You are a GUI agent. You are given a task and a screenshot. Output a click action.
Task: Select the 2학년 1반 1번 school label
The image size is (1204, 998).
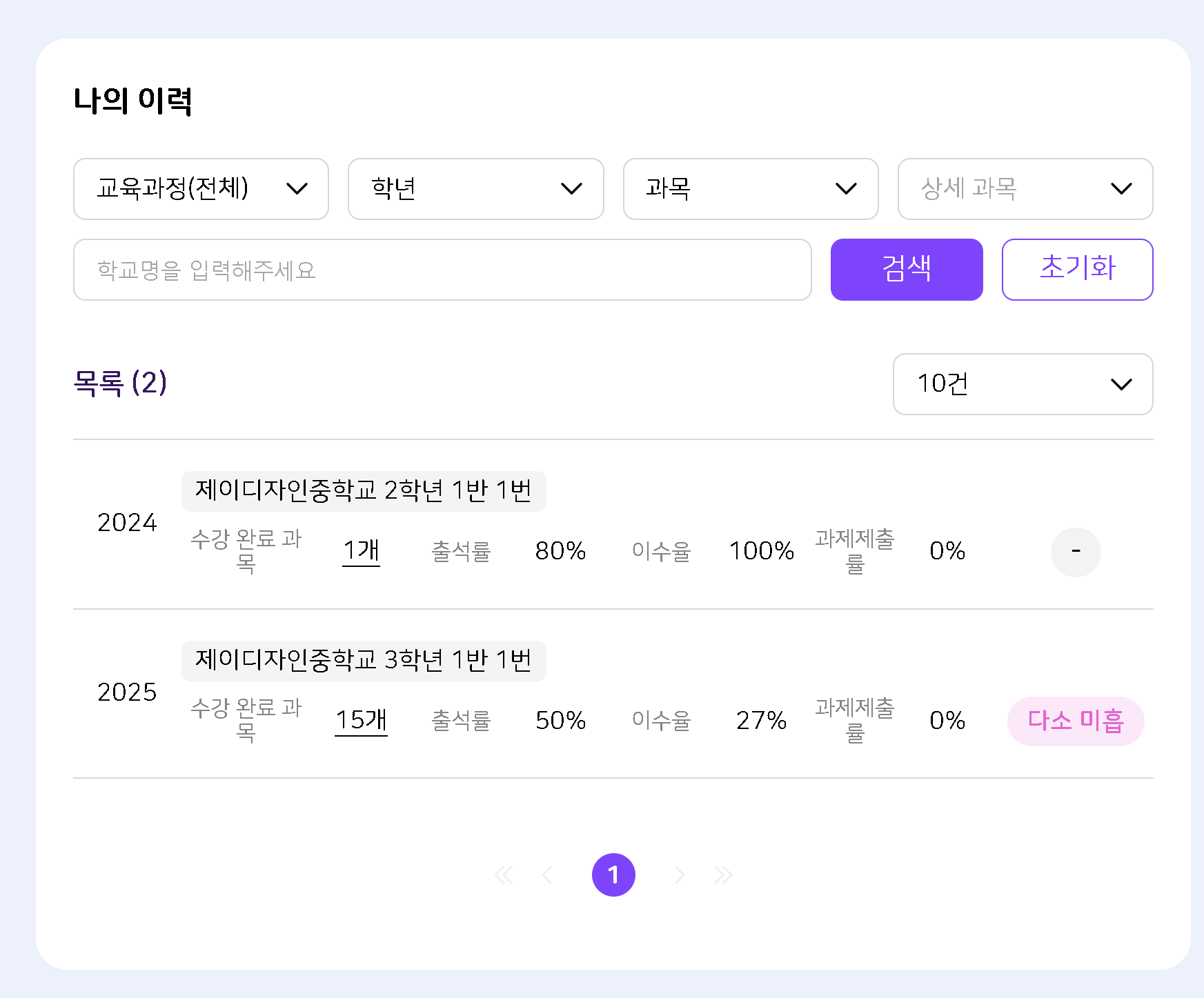click(x=364, y=491)
